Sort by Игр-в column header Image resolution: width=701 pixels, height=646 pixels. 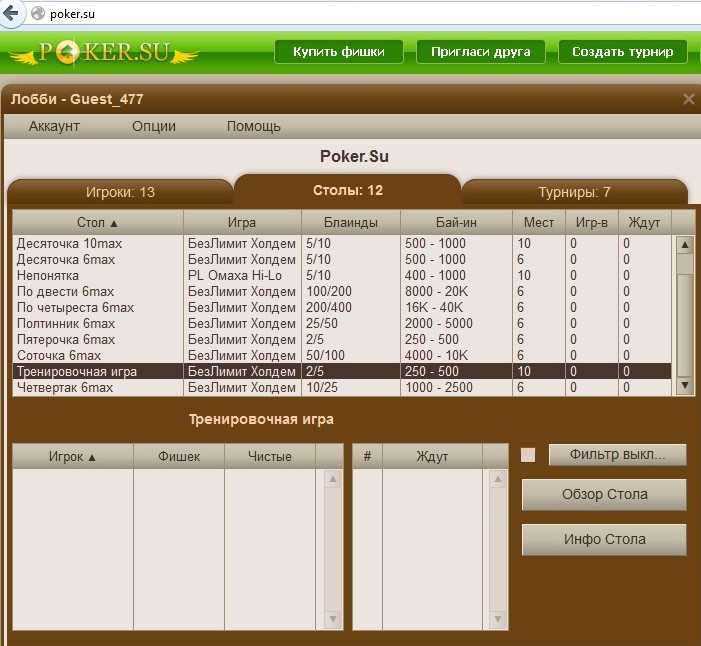click(591, 222)
